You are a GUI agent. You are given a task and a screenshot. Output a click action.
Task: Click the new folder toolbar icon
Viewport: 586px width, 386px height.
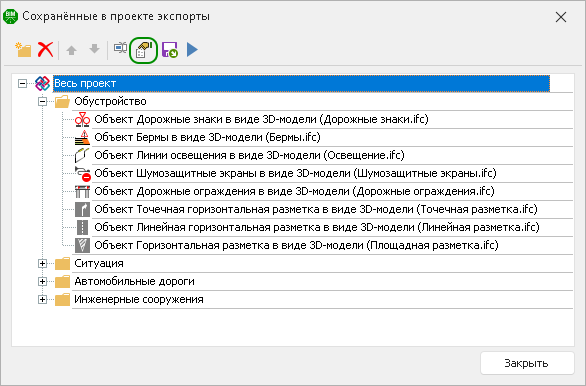[x=23, y=50]
